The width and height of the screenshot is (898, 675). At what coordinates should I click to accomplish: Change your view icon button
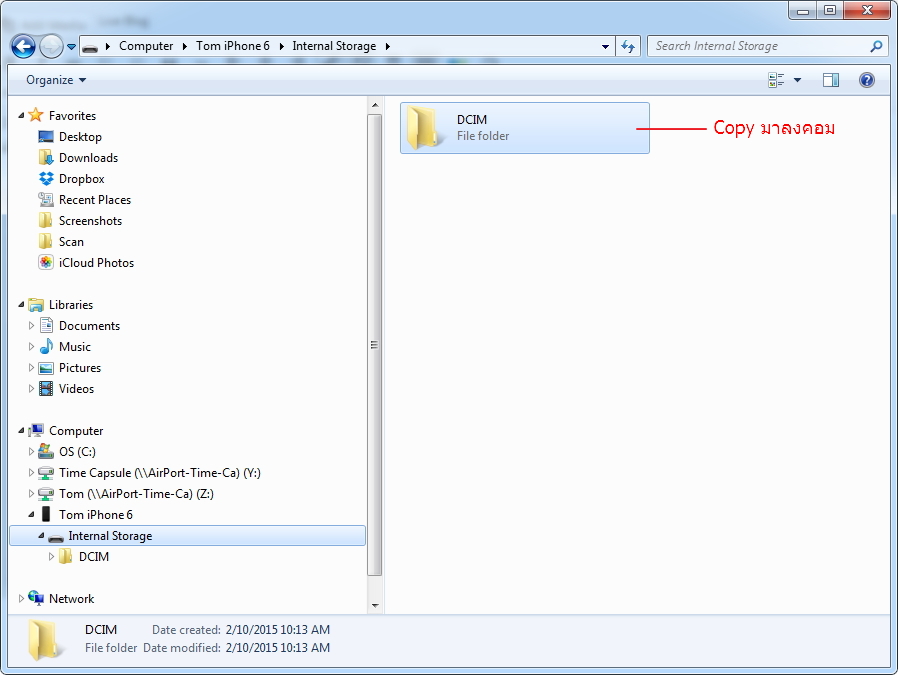coord(776,80)
